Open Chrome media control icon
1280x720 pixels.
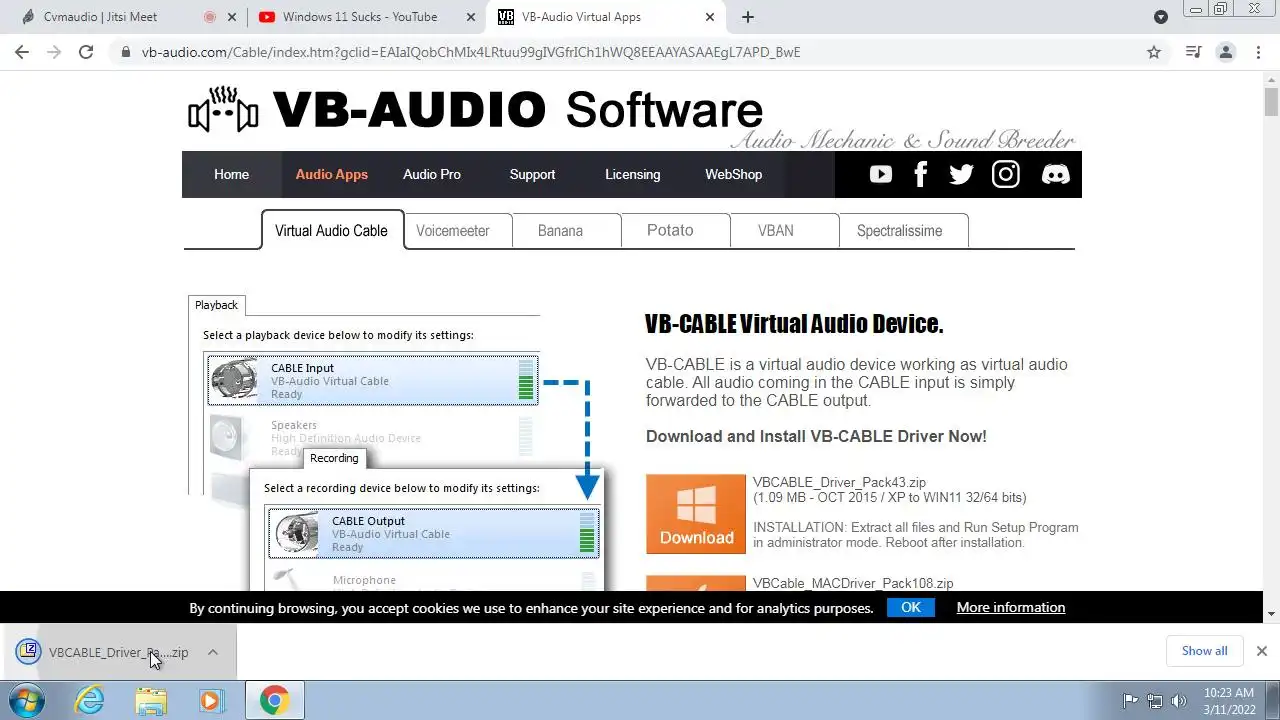point(1193,52)
